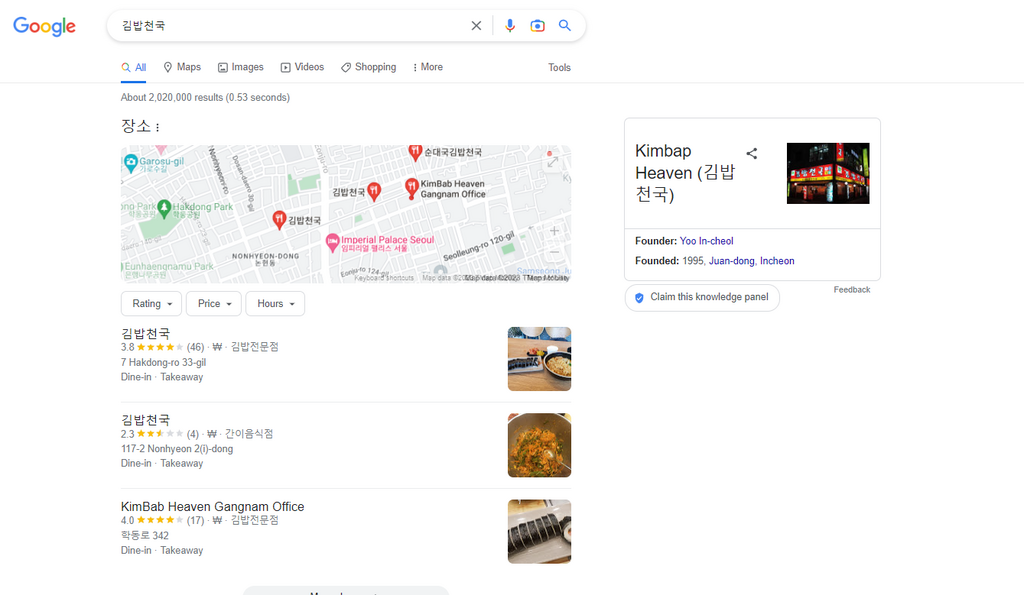Click Claim this knowledge panel button
Screen dimensions: 1024x595
(x=702, y=297)
